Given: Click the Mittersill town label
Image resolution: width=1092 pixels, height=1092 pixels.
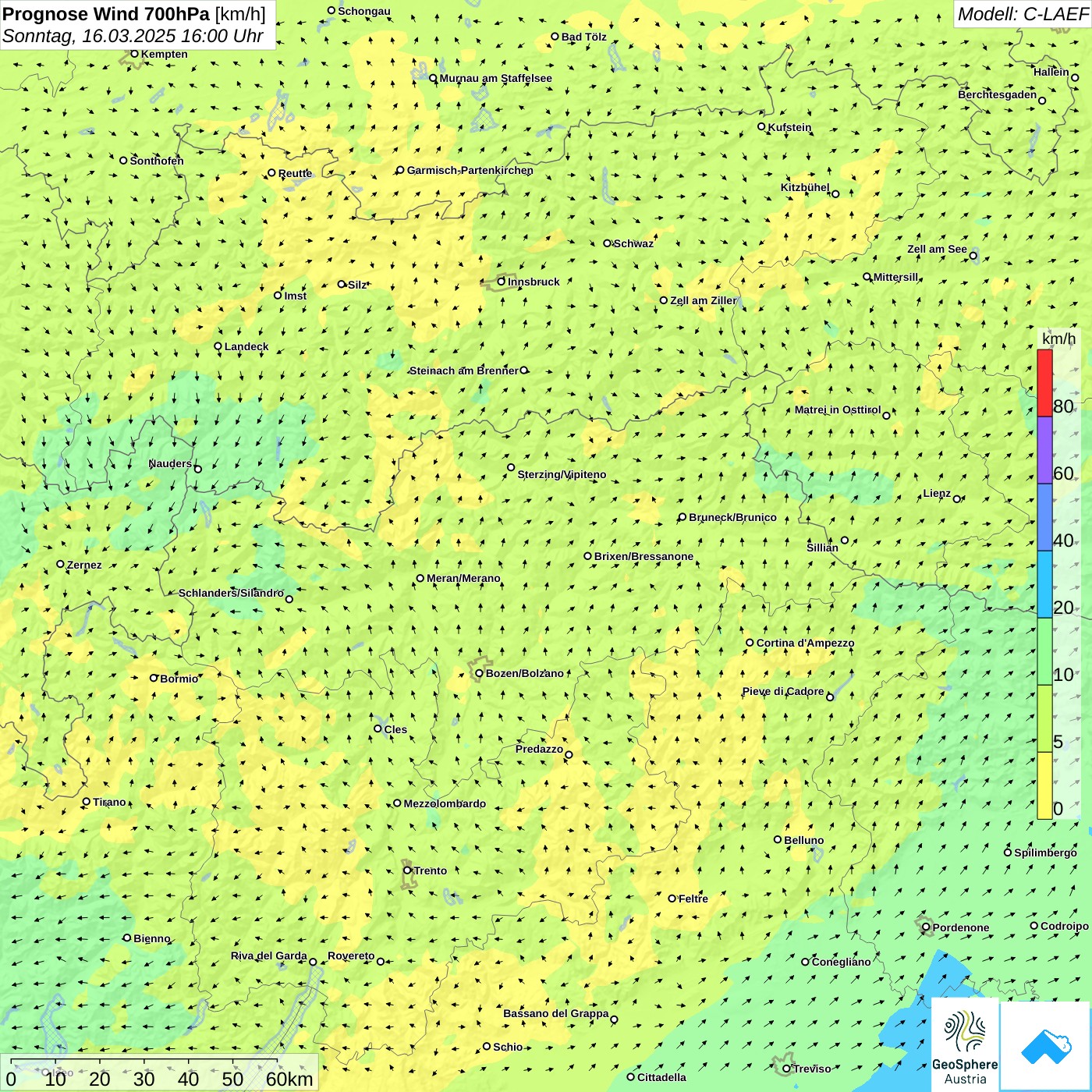Looking at the screenshot, I should (895, 277).
